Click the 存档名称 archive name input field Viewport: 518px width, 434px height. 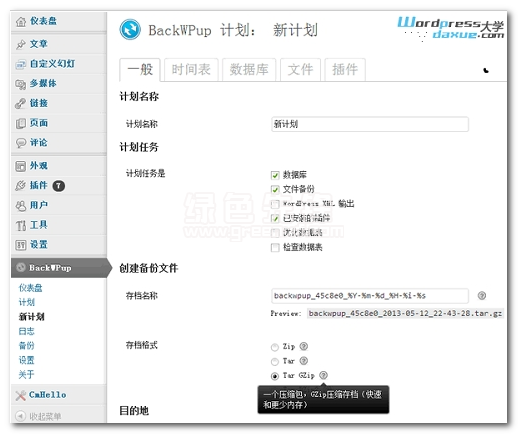click(x=370, y=296)
